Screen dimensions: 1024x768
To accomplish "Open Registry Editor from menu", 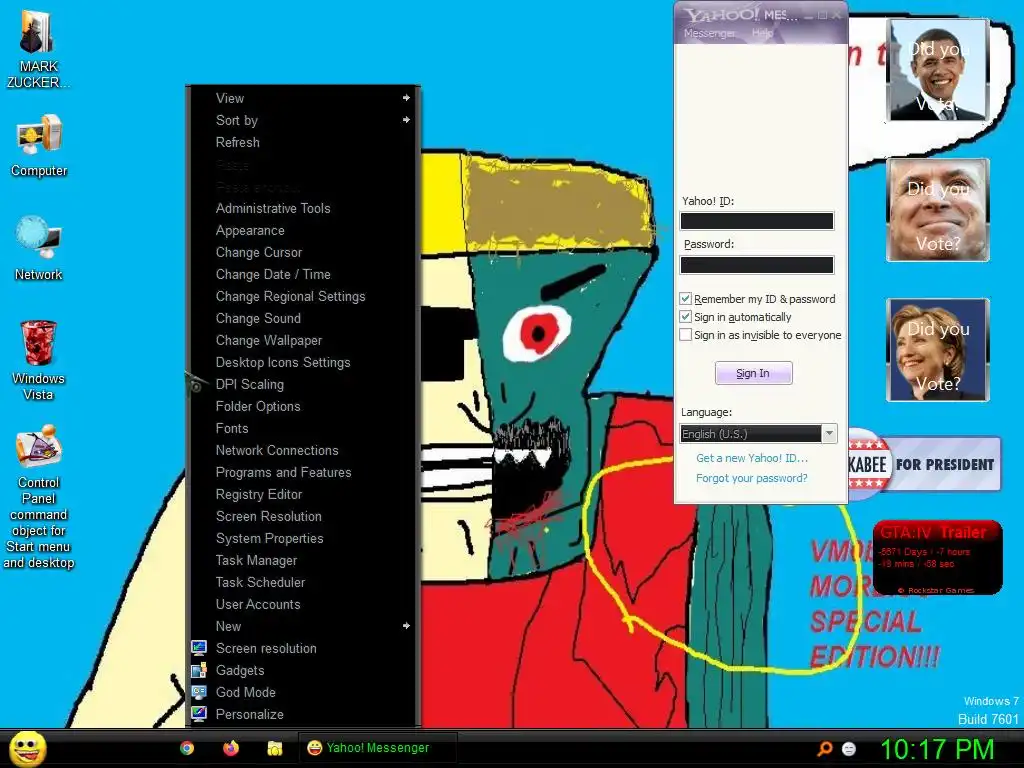I will [304, 494].
